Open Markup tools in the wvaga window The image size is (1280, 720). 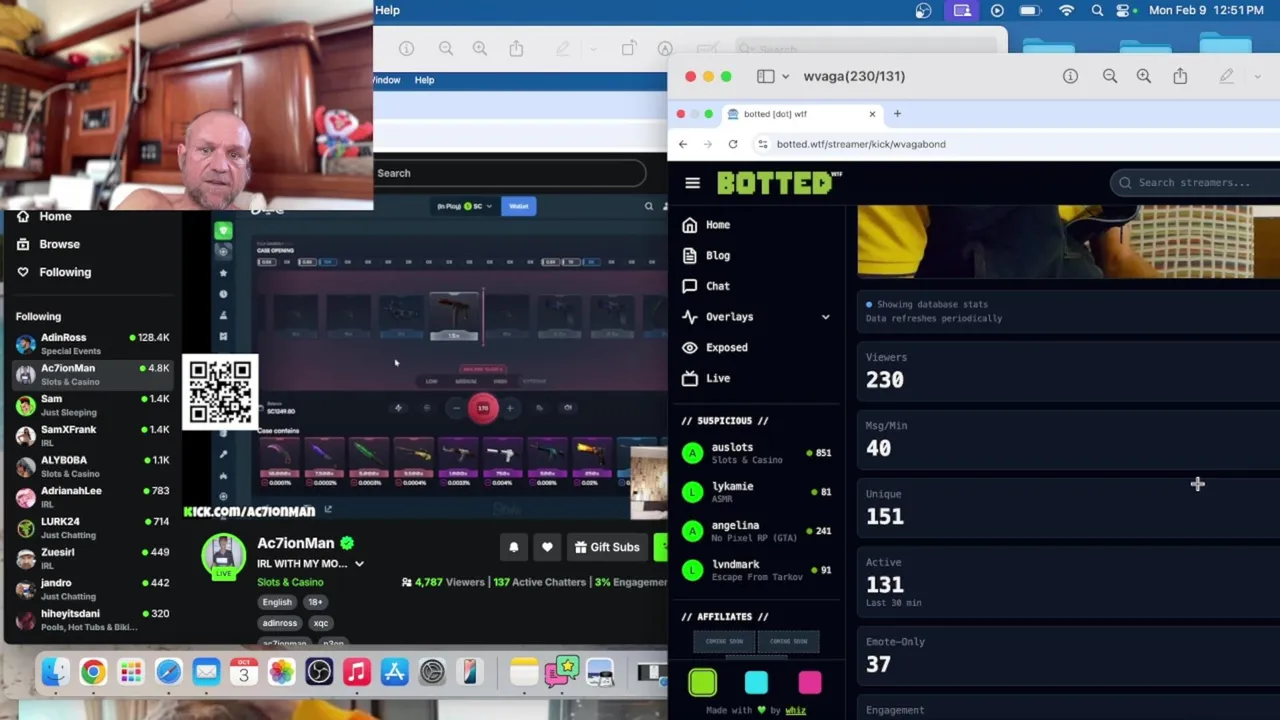pos(1227,76)
